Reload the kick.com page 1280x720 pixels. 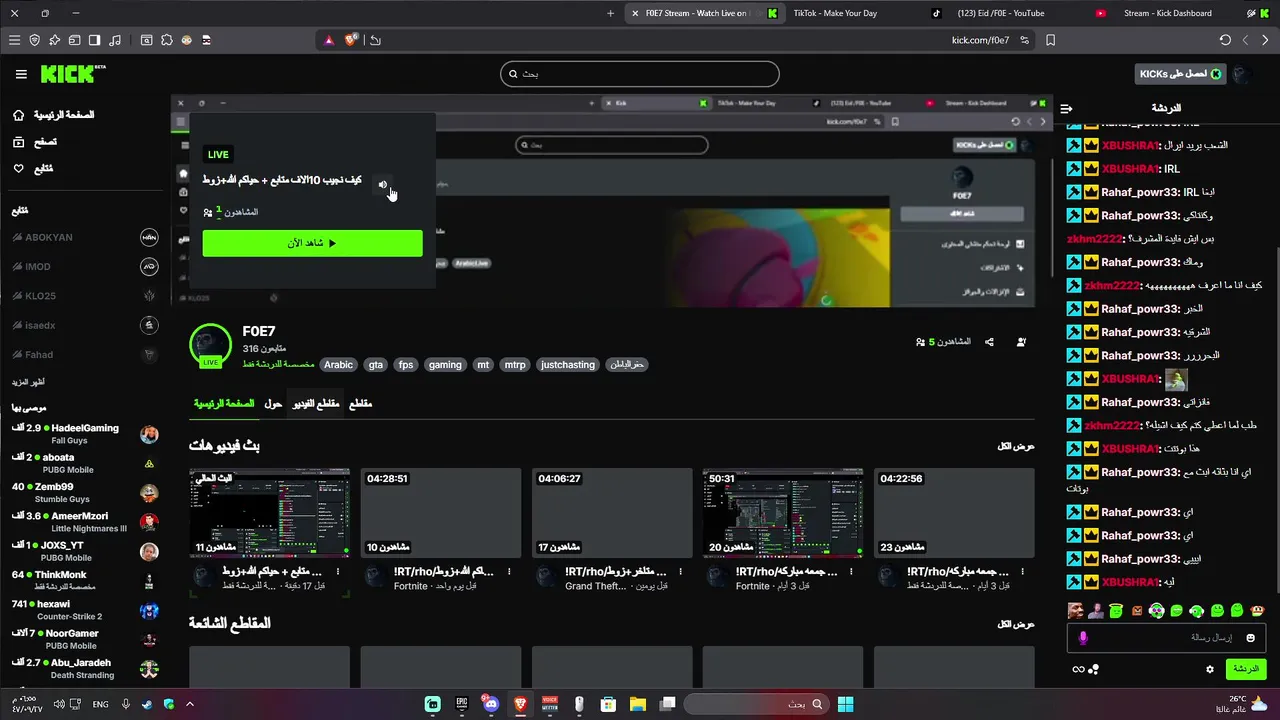(x=1225, y=40)
